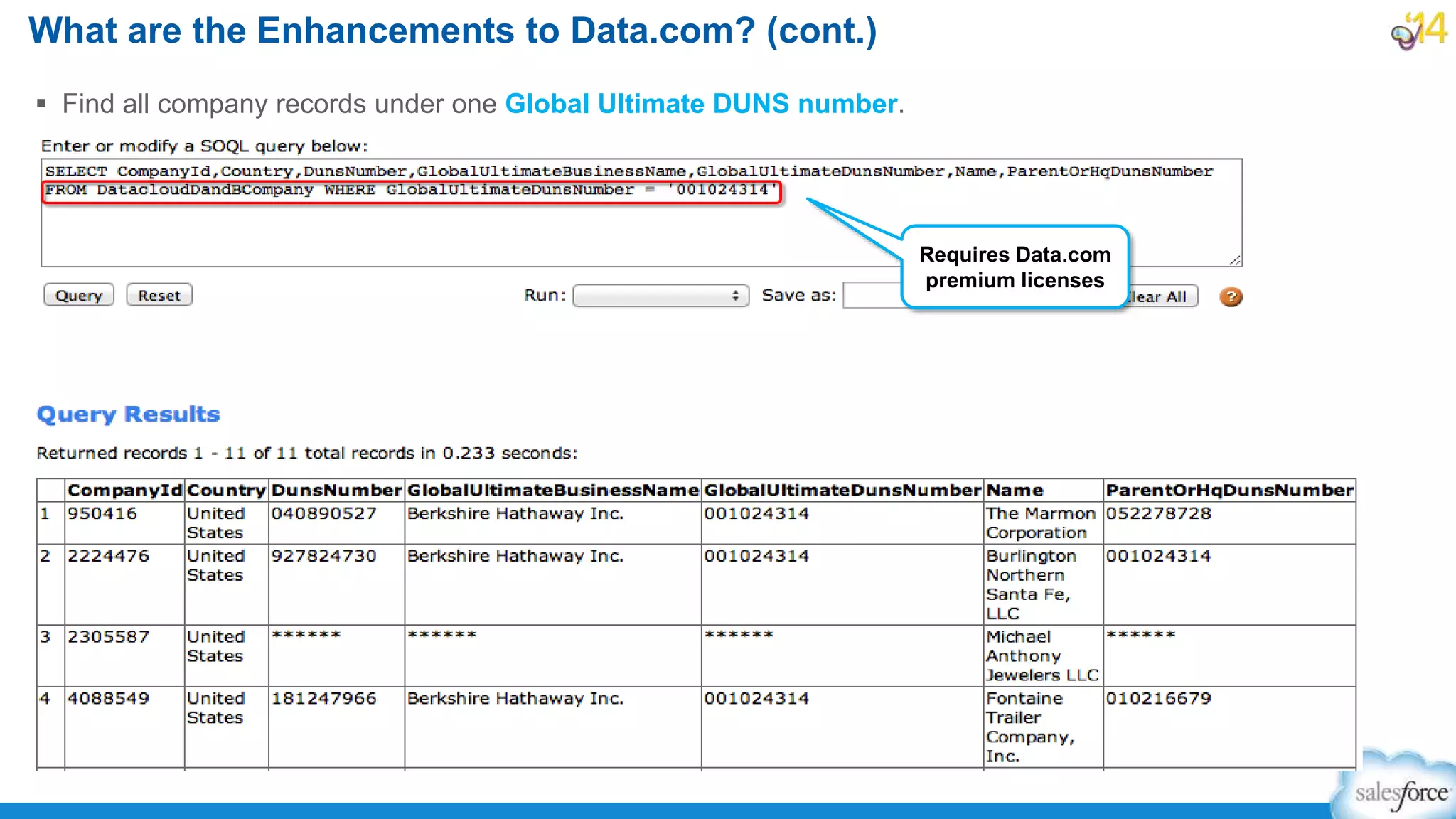Image resolution: width=1456 pixels, height=819 pixels.
Task: Click the DunsNumber column header
Action: [336, 491]
